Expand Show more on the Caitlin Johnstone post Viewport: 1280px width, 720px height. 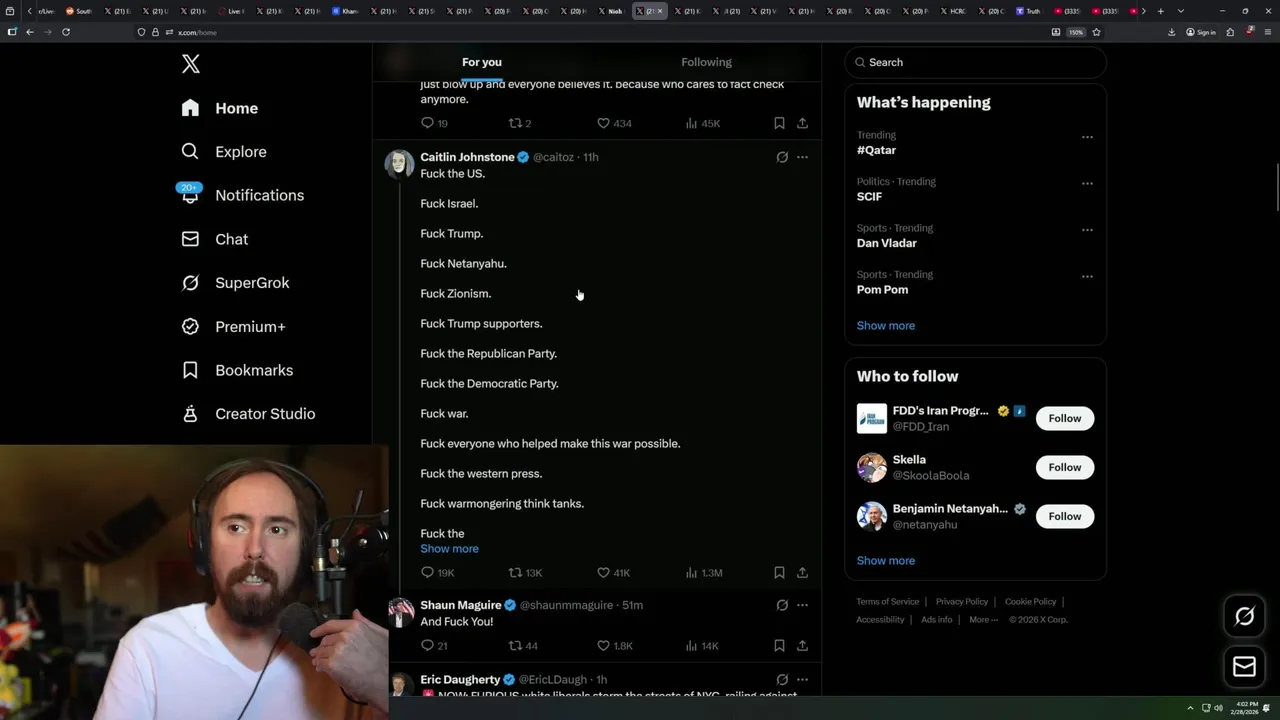[449, 549]
